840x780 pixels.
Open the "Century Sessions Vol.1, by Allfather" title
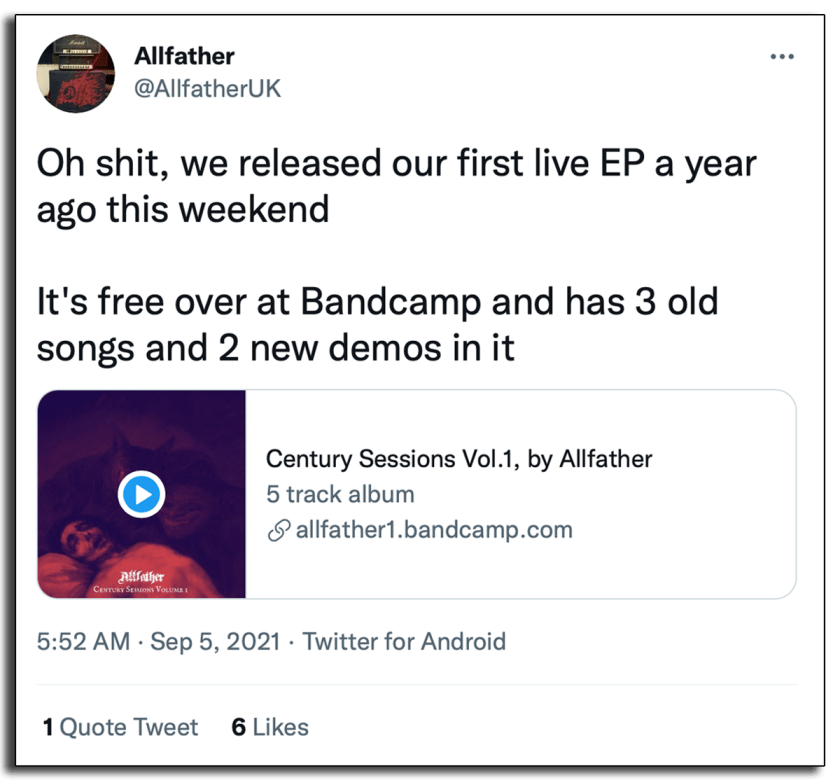coord(458,460)
